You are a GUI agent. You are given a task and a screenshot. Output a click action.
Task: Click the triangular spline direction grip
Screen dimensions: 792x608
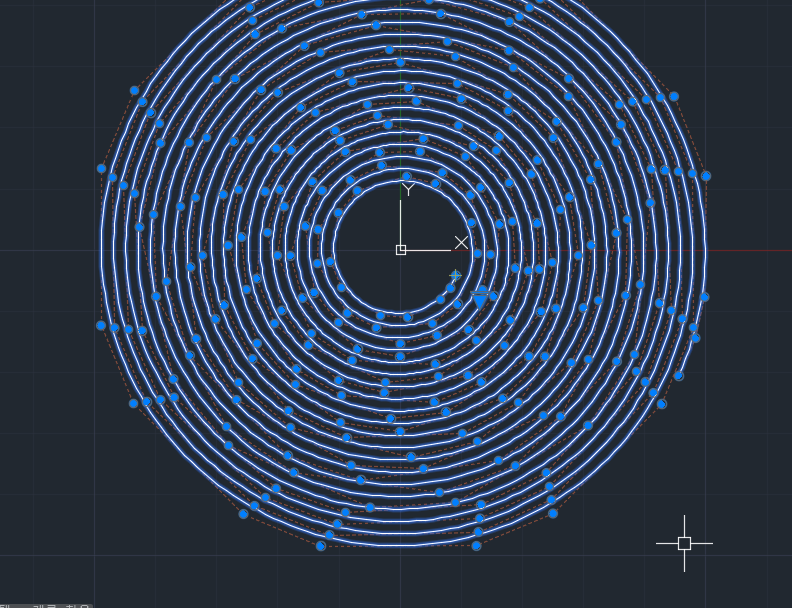pyautogui.click(x=479, y=299)
